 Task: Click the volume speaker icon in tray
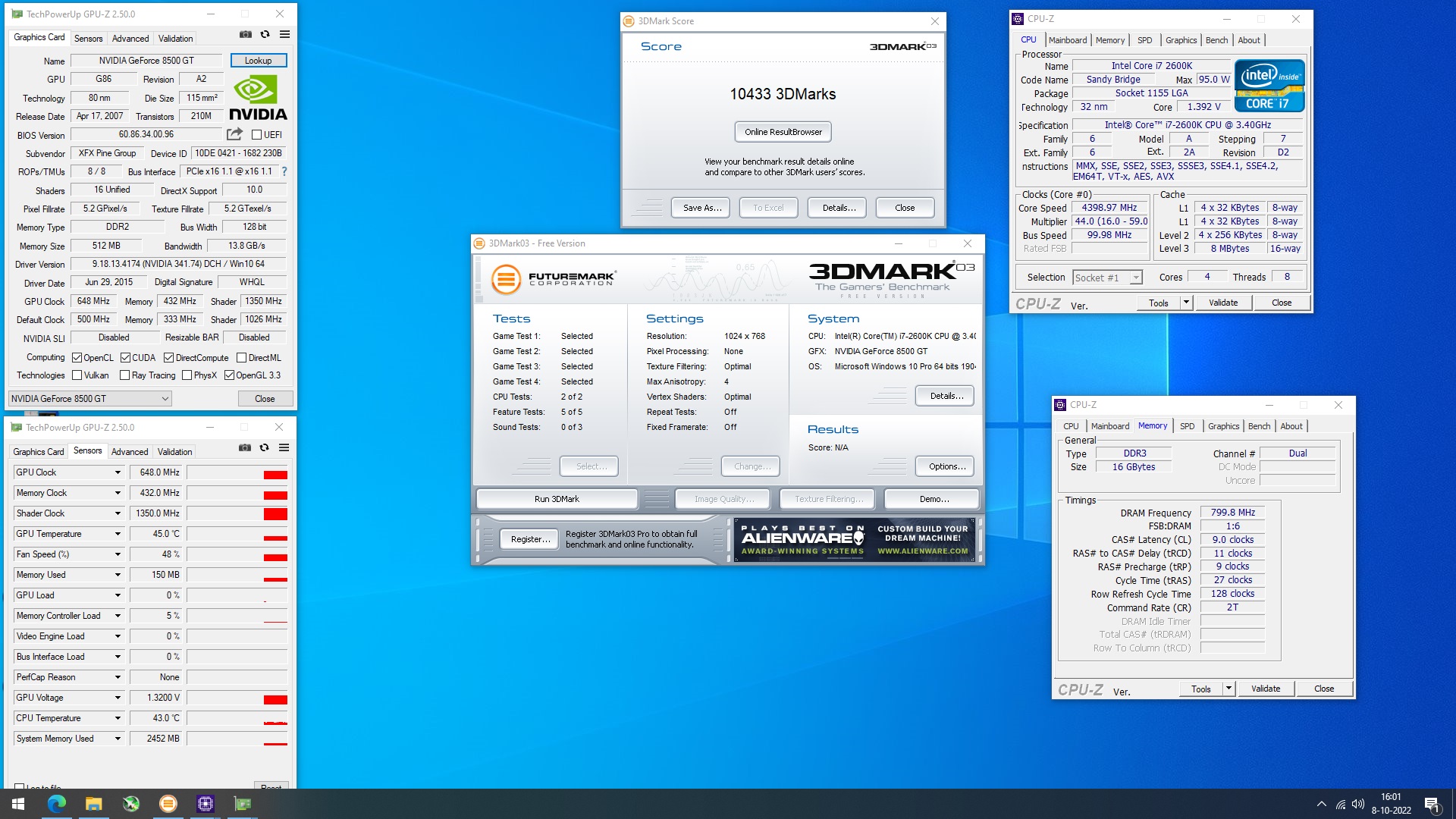1358,804
